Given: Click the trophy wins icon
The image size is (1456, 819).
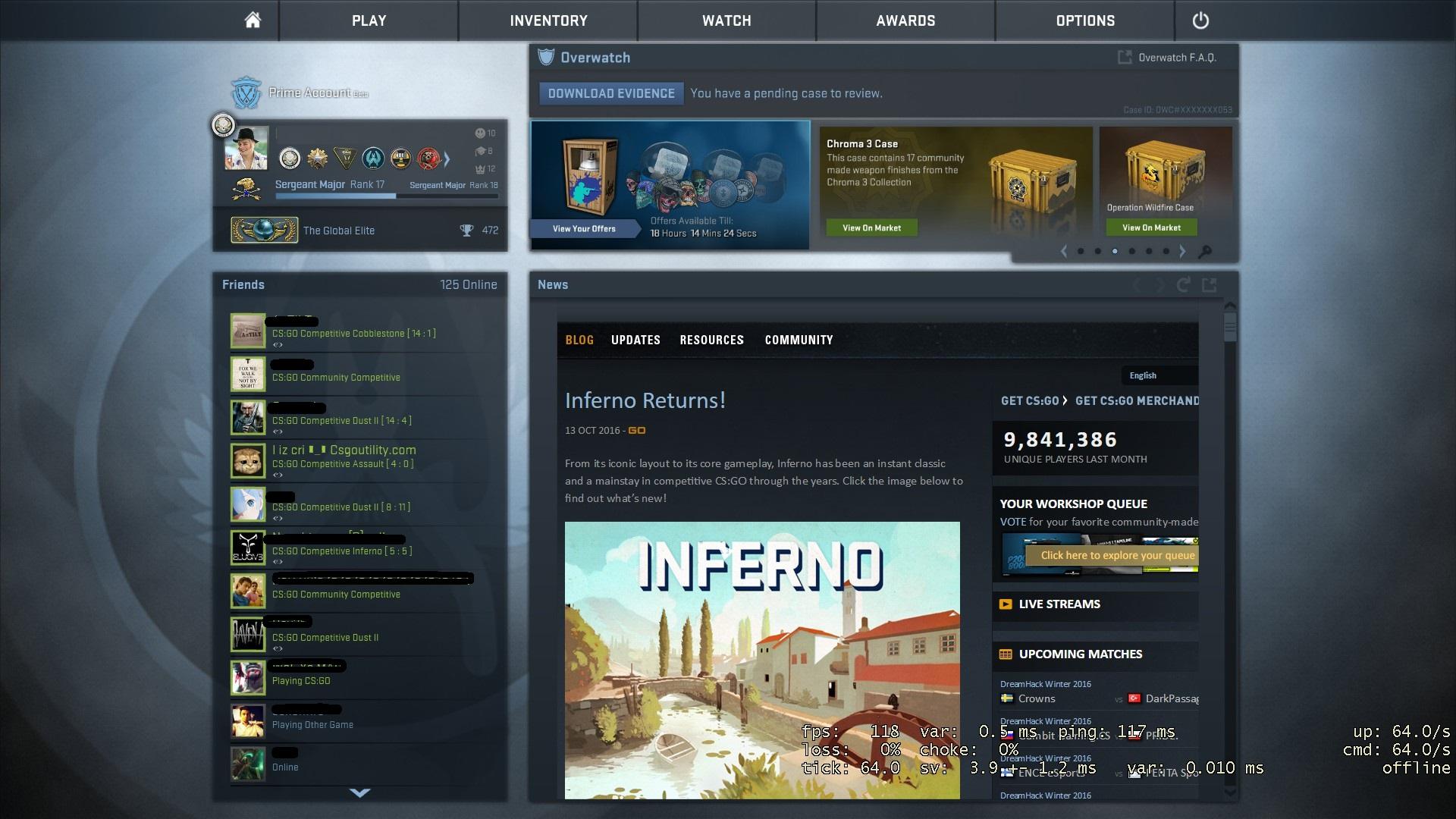Looking at the screenshot, I should click(466, 231).
